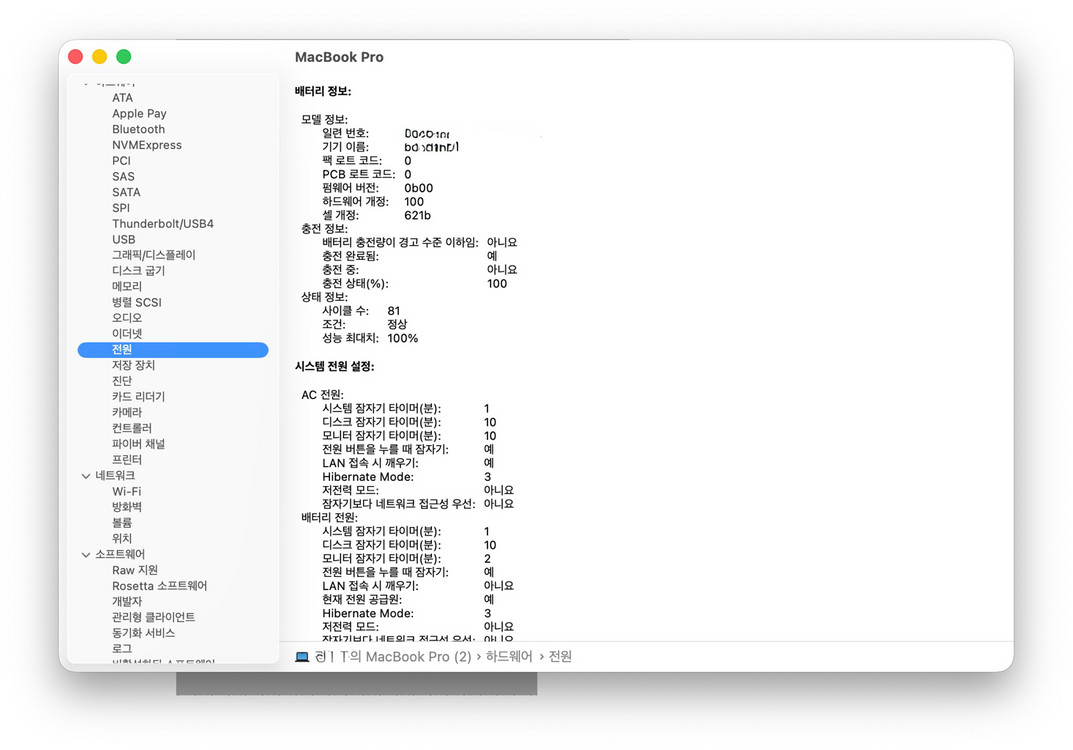Viewport: 1073px width, 750px height.
Task: Open the 카드 리더기 entry
Action: 138,397
